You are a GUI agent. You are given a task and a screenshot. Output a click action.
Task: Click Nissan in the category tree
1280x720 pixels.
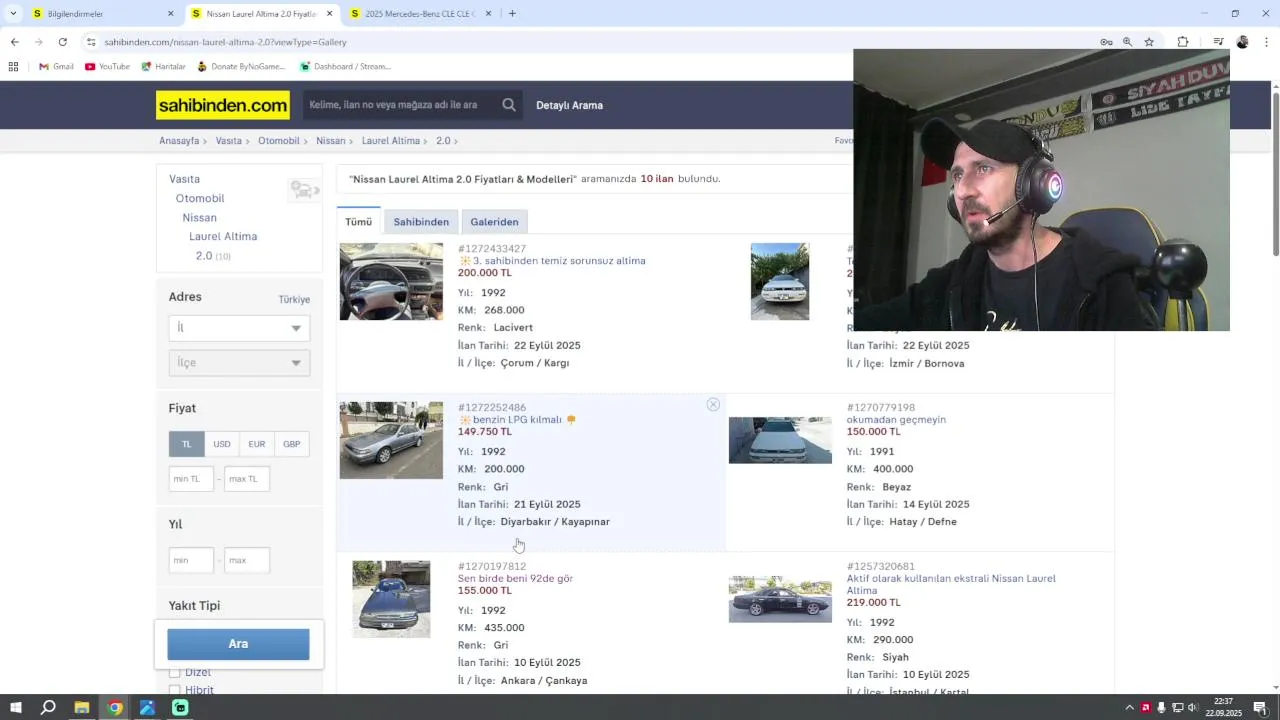(199, 217)
